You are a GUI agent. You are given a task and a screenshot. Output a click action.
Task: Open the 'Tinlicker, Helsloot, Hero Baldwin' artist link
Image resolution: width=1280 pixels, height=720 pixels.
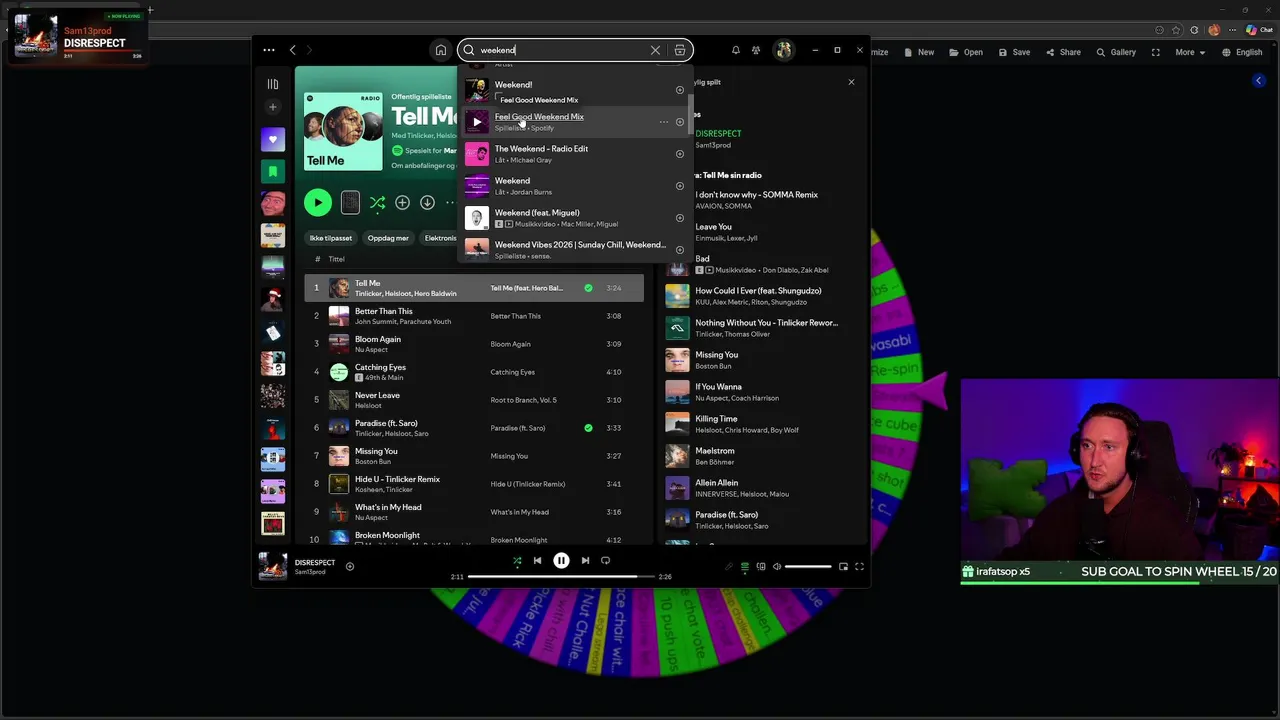tap(405, 294)
